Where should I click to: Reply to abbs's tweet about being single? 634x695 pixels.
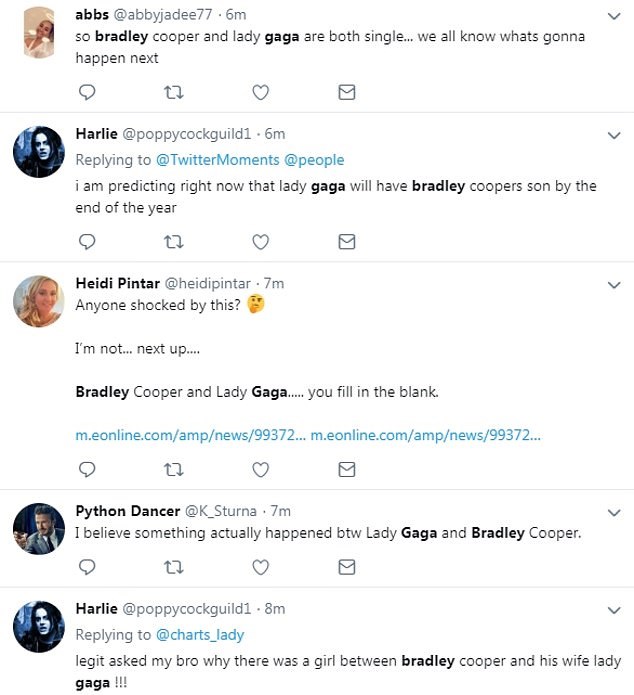pyautogui.click(x=87, y=92)
